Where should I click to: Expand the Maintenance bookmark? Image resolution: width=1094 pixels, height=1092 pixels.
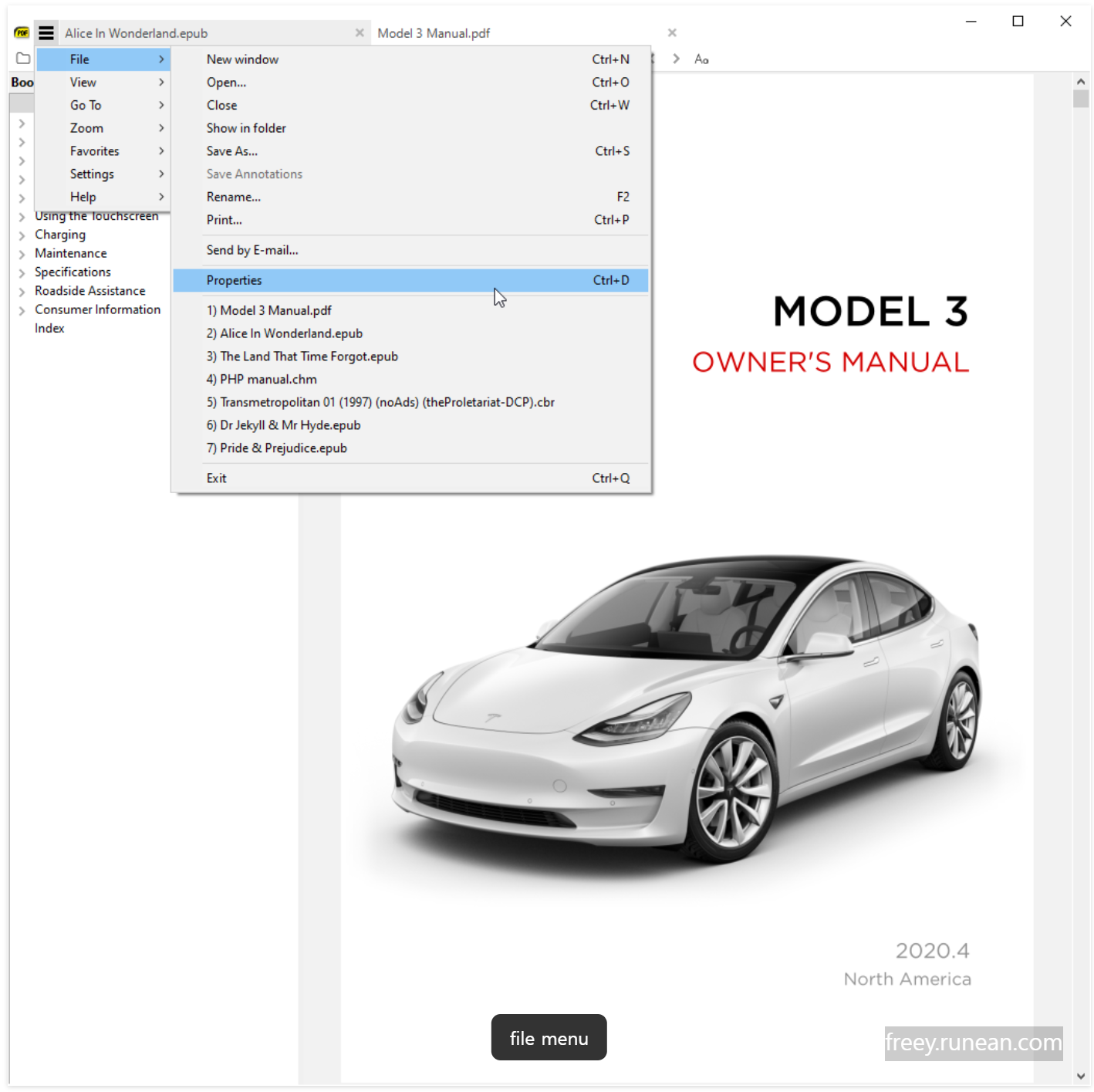point(22,254)
